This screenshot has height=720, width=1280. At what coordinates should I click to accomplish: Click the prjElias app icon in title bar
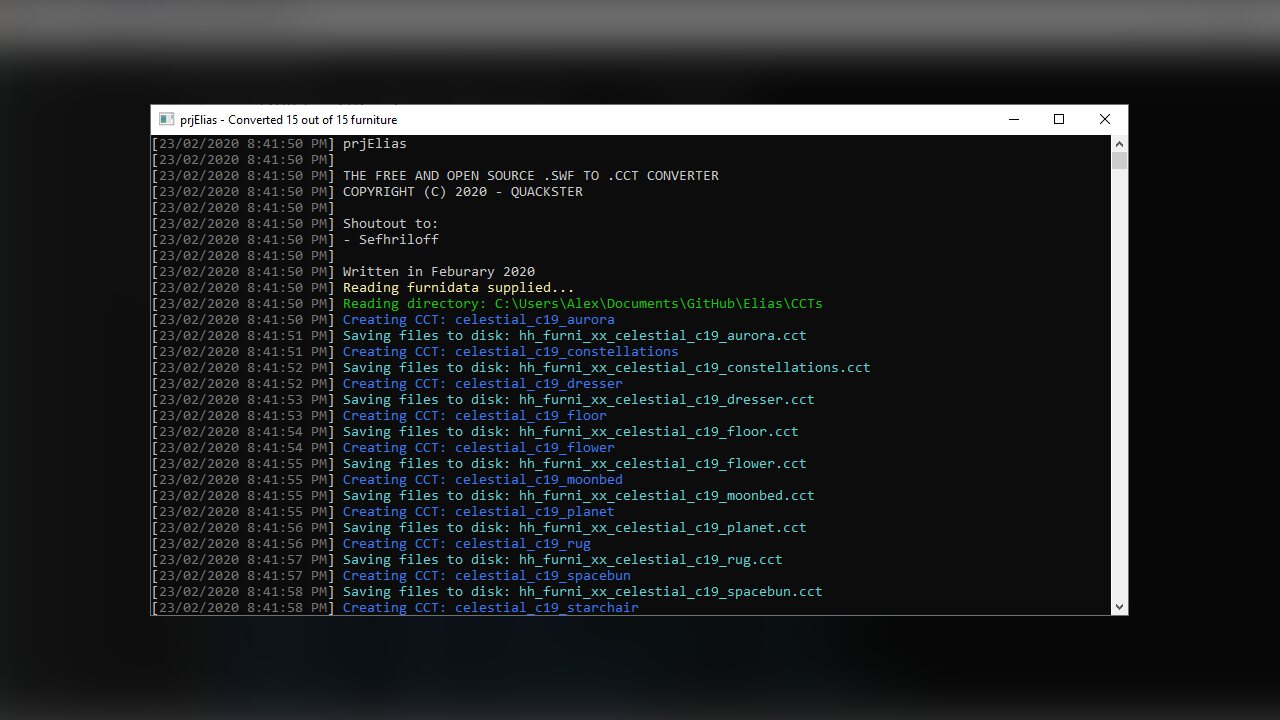coord(166,119)
